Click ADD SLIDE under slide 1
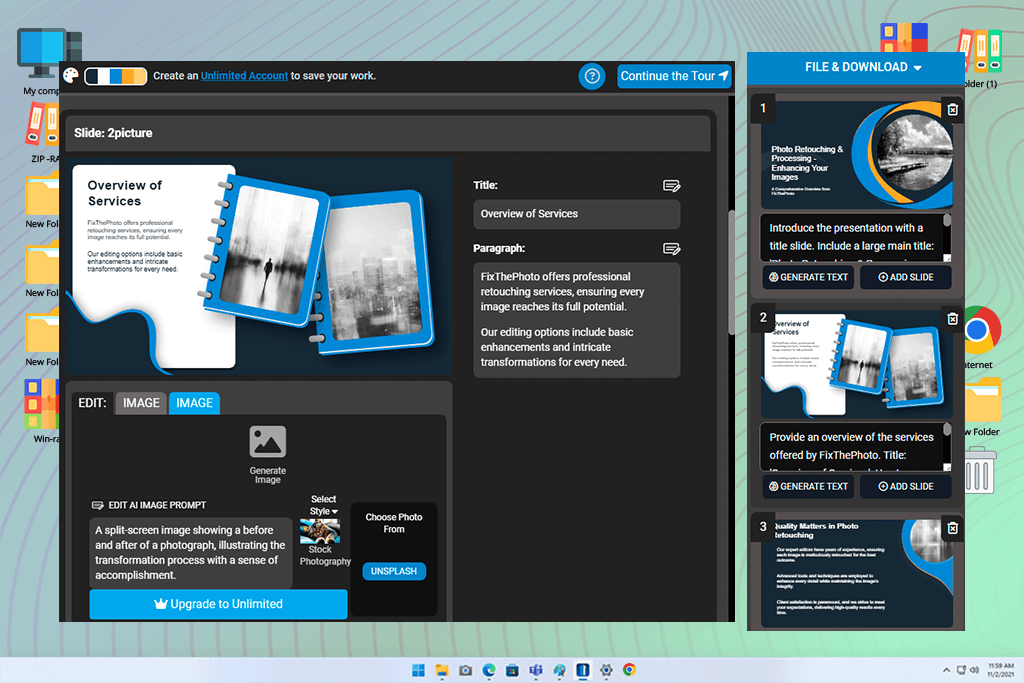 coord(905,277)
